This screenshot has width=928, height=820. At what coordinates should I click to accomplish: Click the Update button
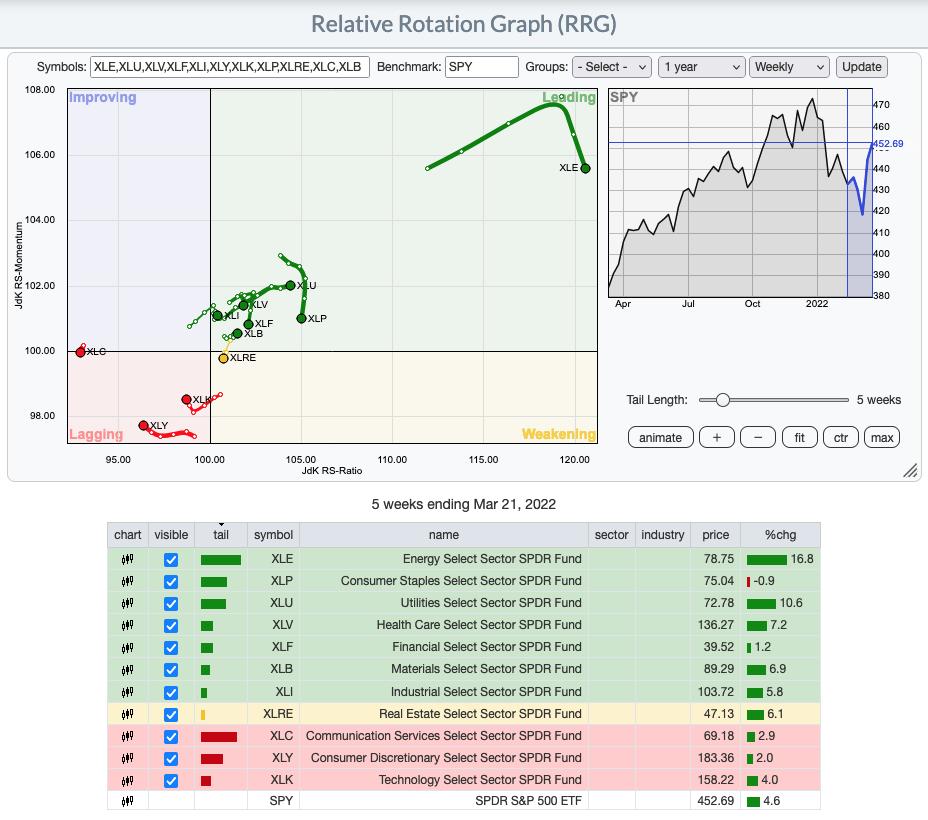[862, 67]
